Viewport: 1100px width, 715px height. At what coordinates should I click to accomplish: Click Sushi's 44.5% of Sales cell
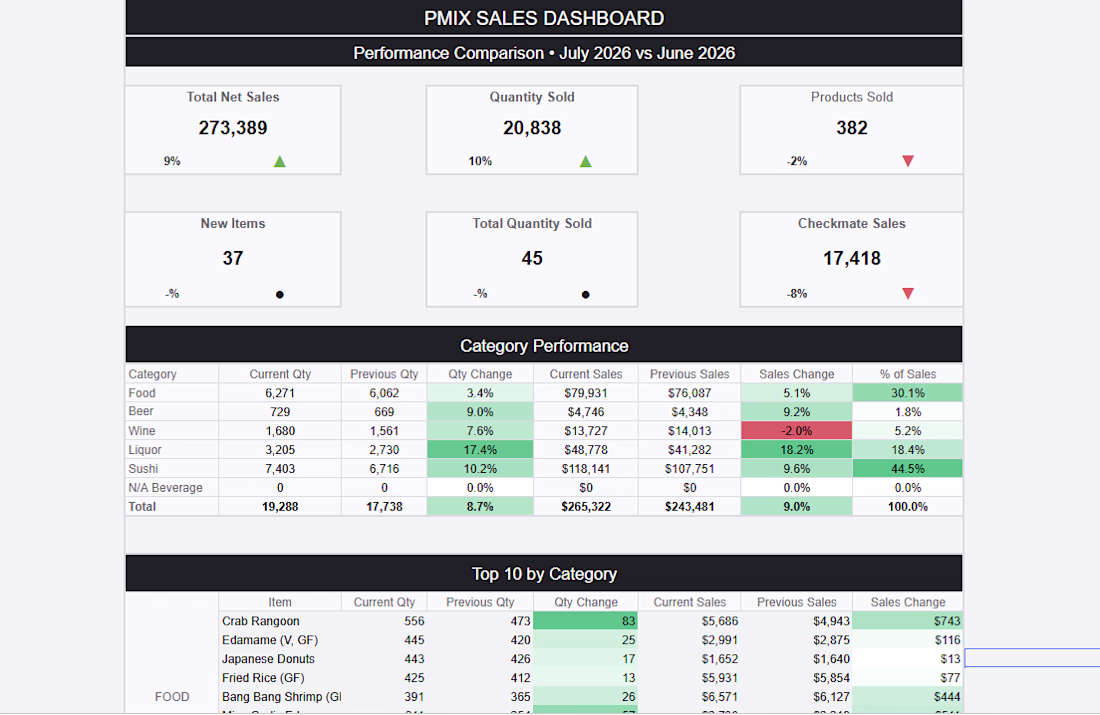coord(908,469)
